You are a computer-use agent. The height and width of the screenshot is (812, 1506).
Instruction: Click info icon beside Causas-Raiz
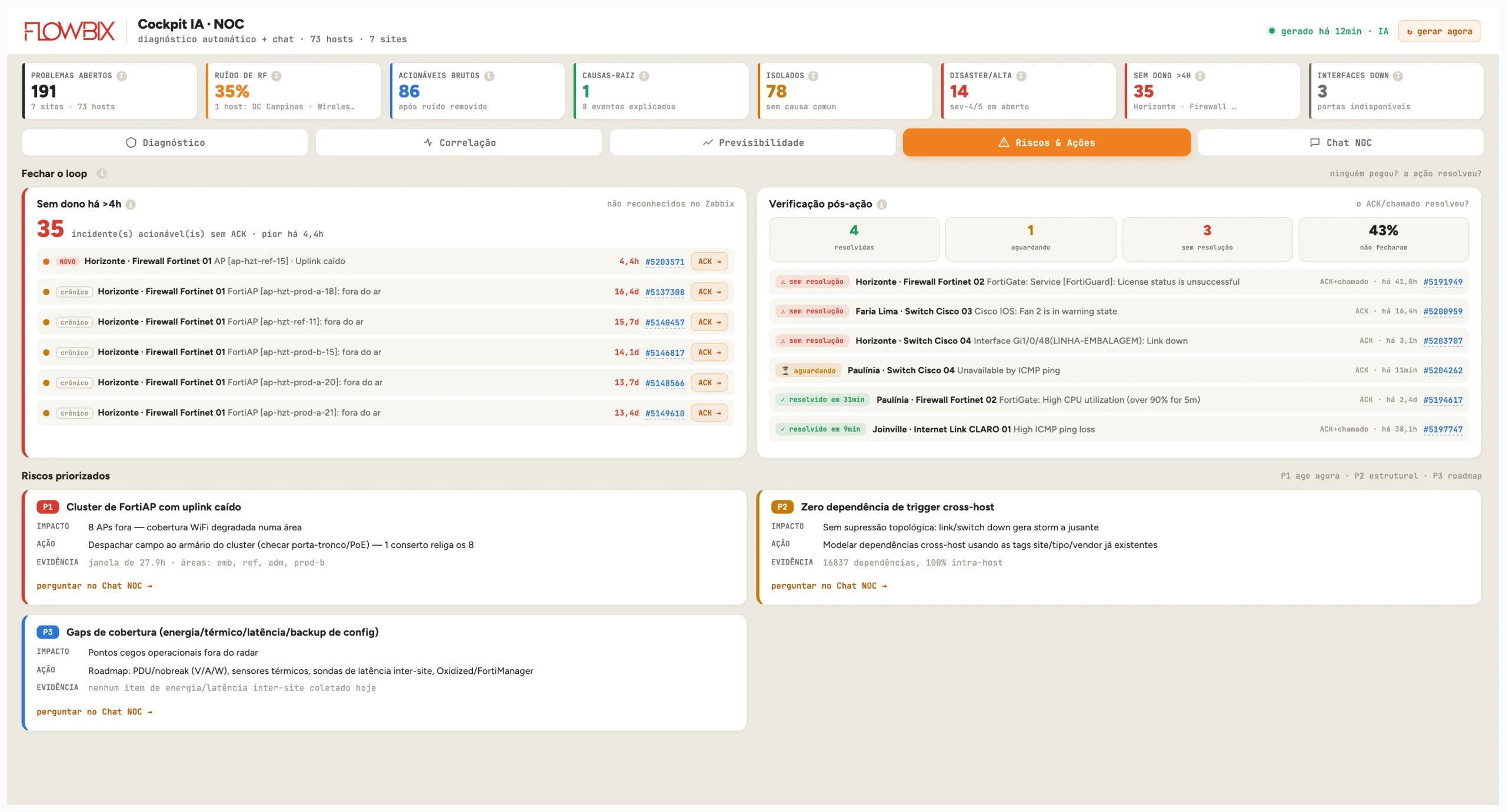tap(644, 76)
